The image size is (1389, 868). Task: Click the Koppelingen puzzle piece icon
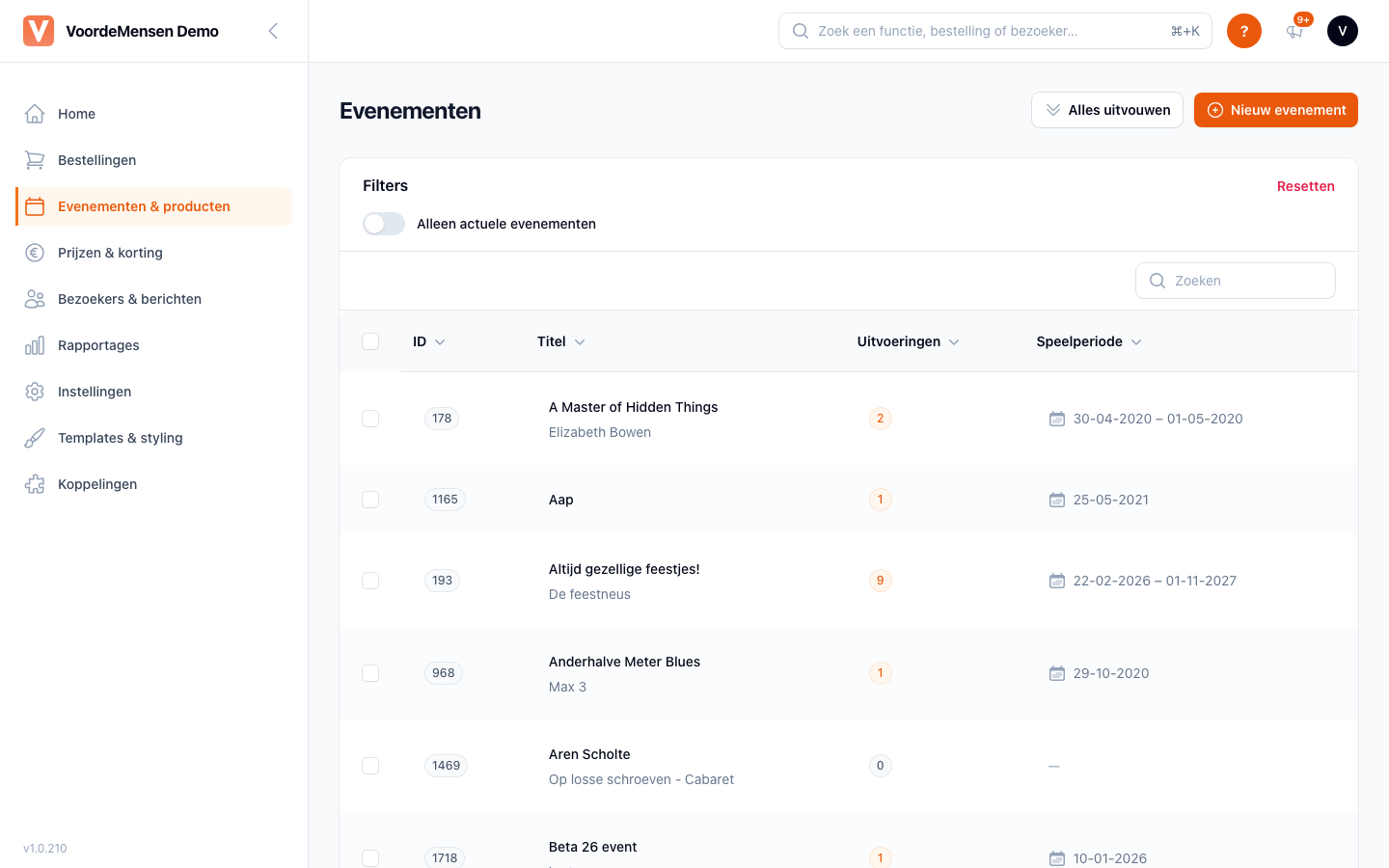click(35, 484)
